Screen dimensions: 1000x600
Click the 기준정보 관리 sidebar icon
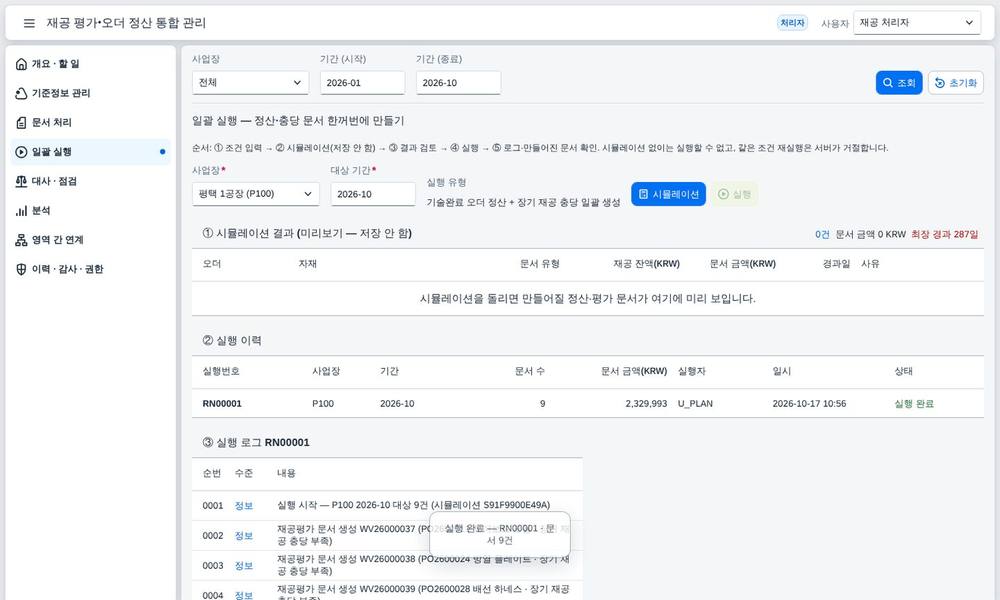tap(21, 93)
